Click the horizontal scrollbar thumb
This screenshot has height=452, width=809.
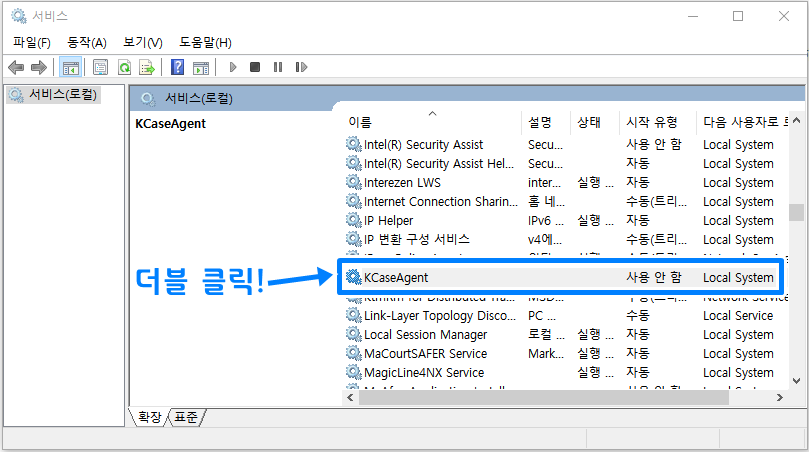pyautogui.click(x=544, y=397)
